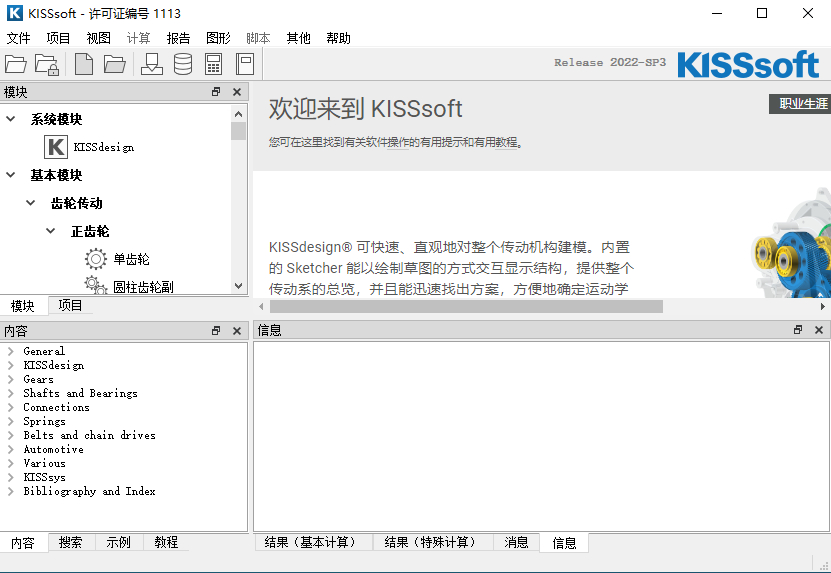Open the 结果（特殊计算）tab
Viewport: 831px width, 573px height.
[x=433, y=542]
